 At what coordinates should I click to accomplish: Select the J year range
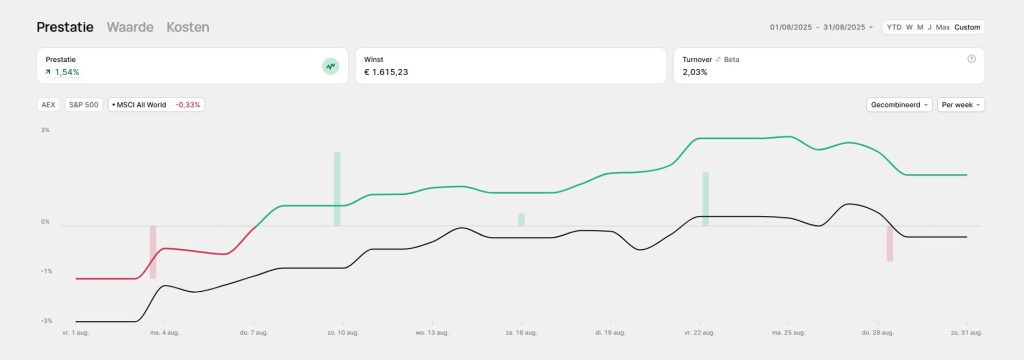pyautogui.click(x=930, y=27)
